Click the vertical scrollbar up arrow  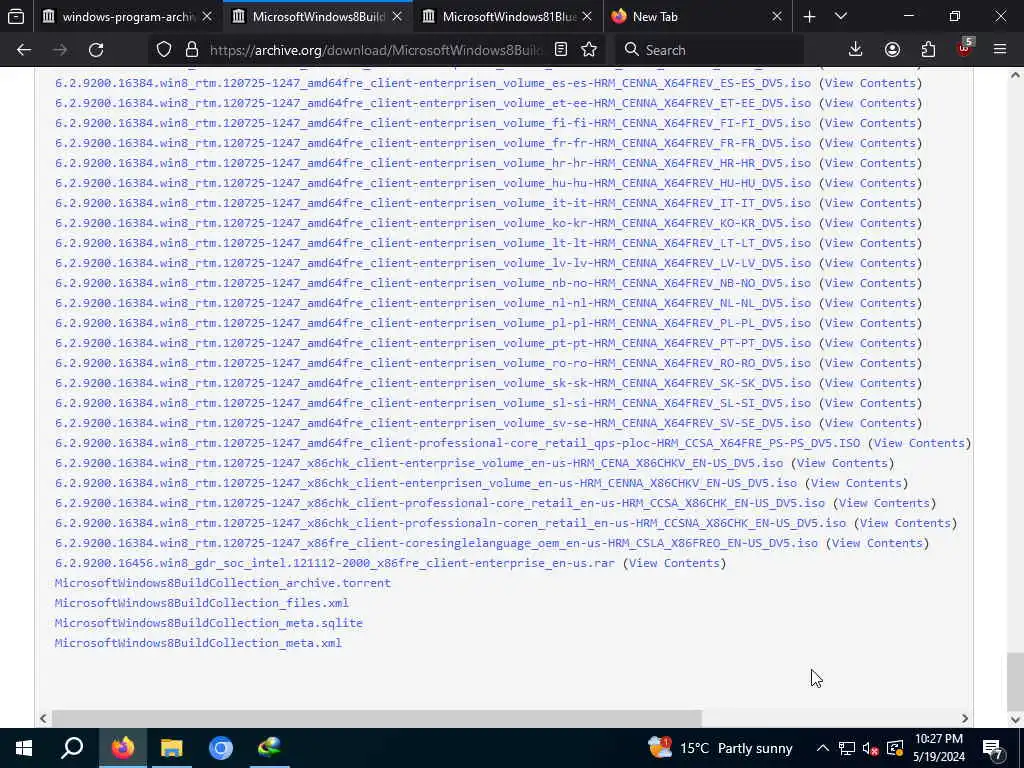point(1015,75)
